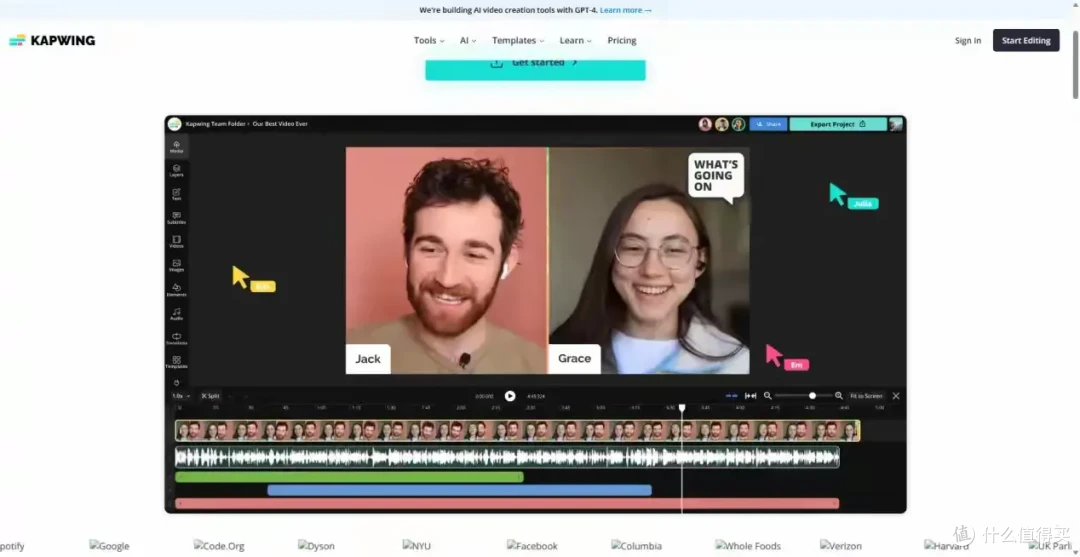The height and width of the screenshot is (557, 1080).
Task: Click the Facebook logo in brand strip
Action: point(532,546)
